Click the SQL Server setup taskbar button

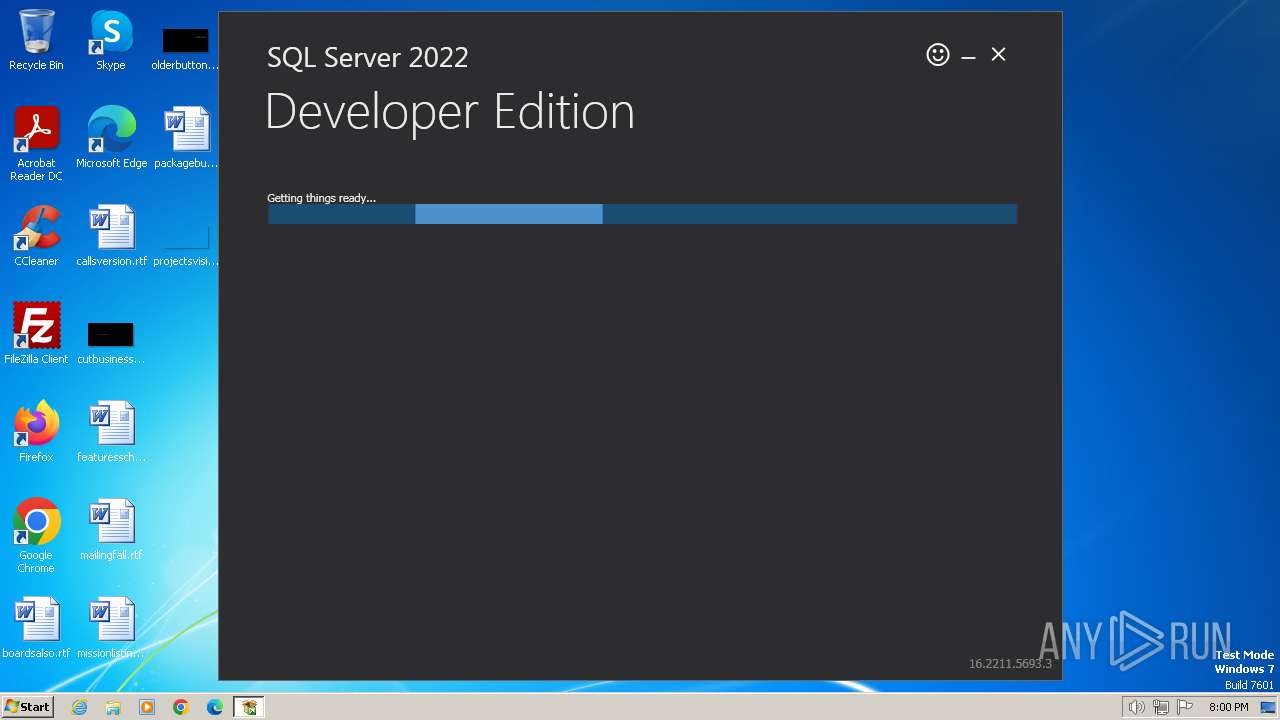click(249, 707)
